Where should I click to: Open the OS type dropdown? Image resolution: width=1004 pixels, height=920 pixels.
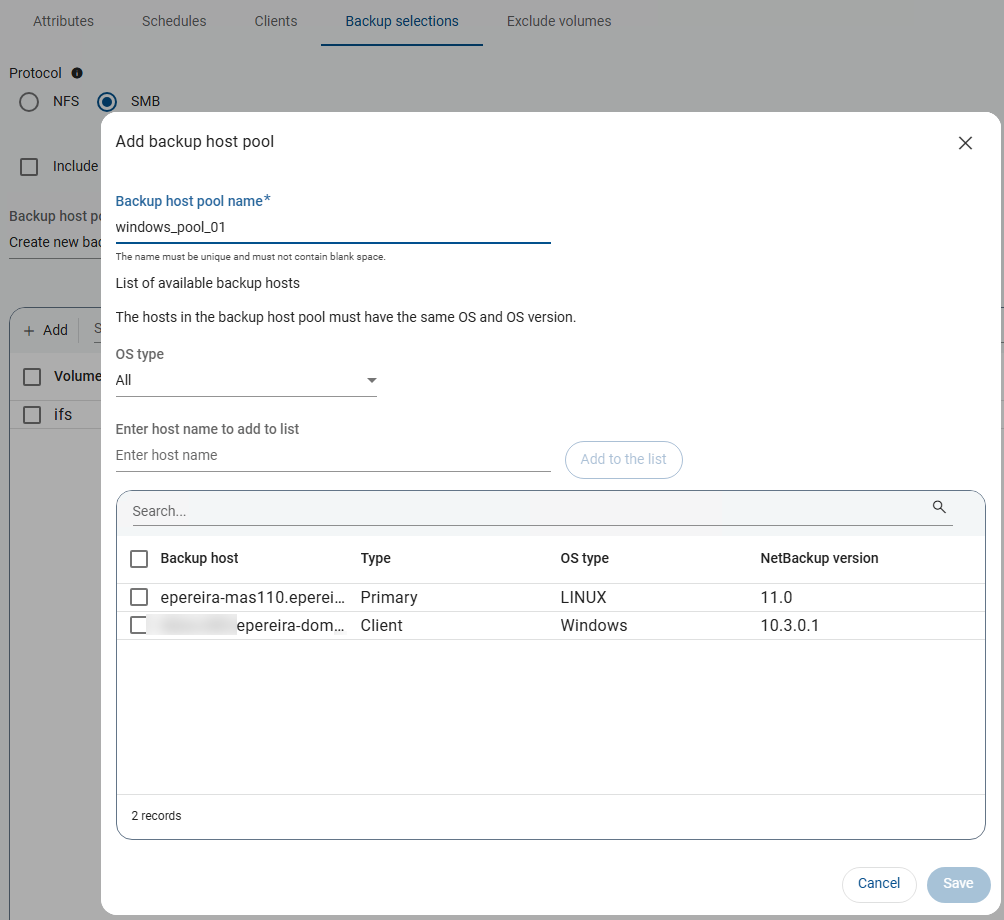(246, 380)
